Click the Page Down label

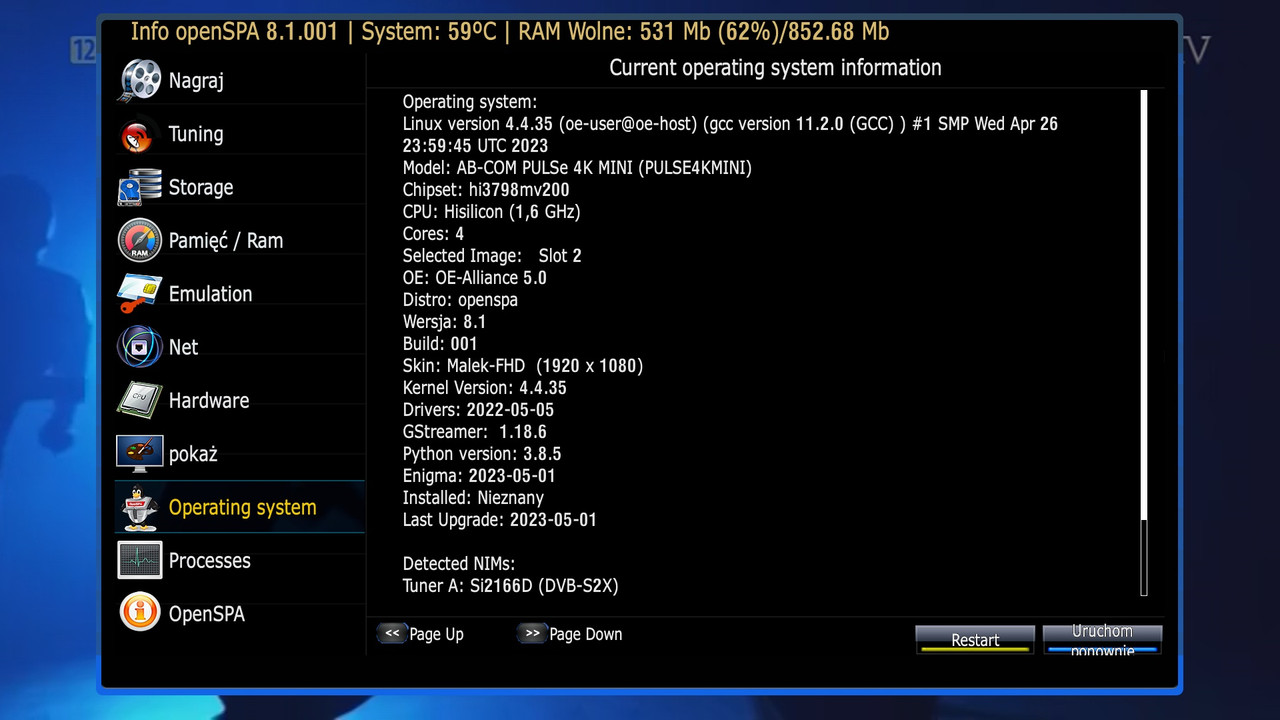586,634
